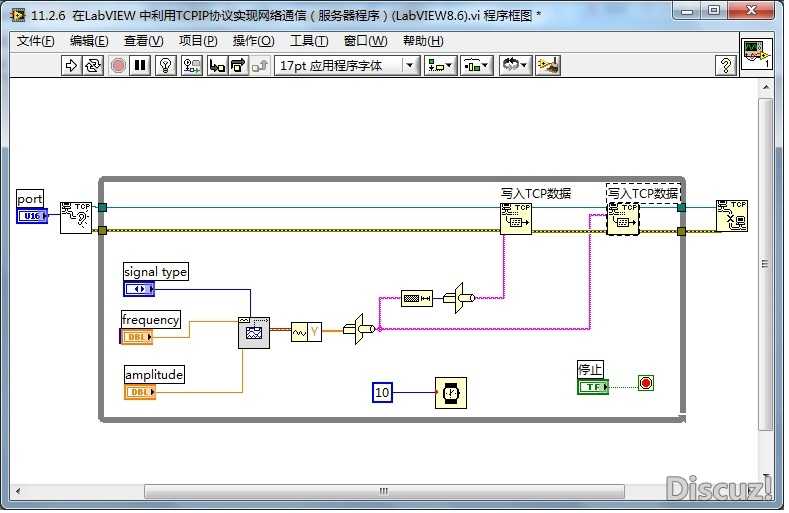Open the 17pt application font dropdown
Image resolution: width=789 pixels, height=513 pixels.
(x=347, y=65)
